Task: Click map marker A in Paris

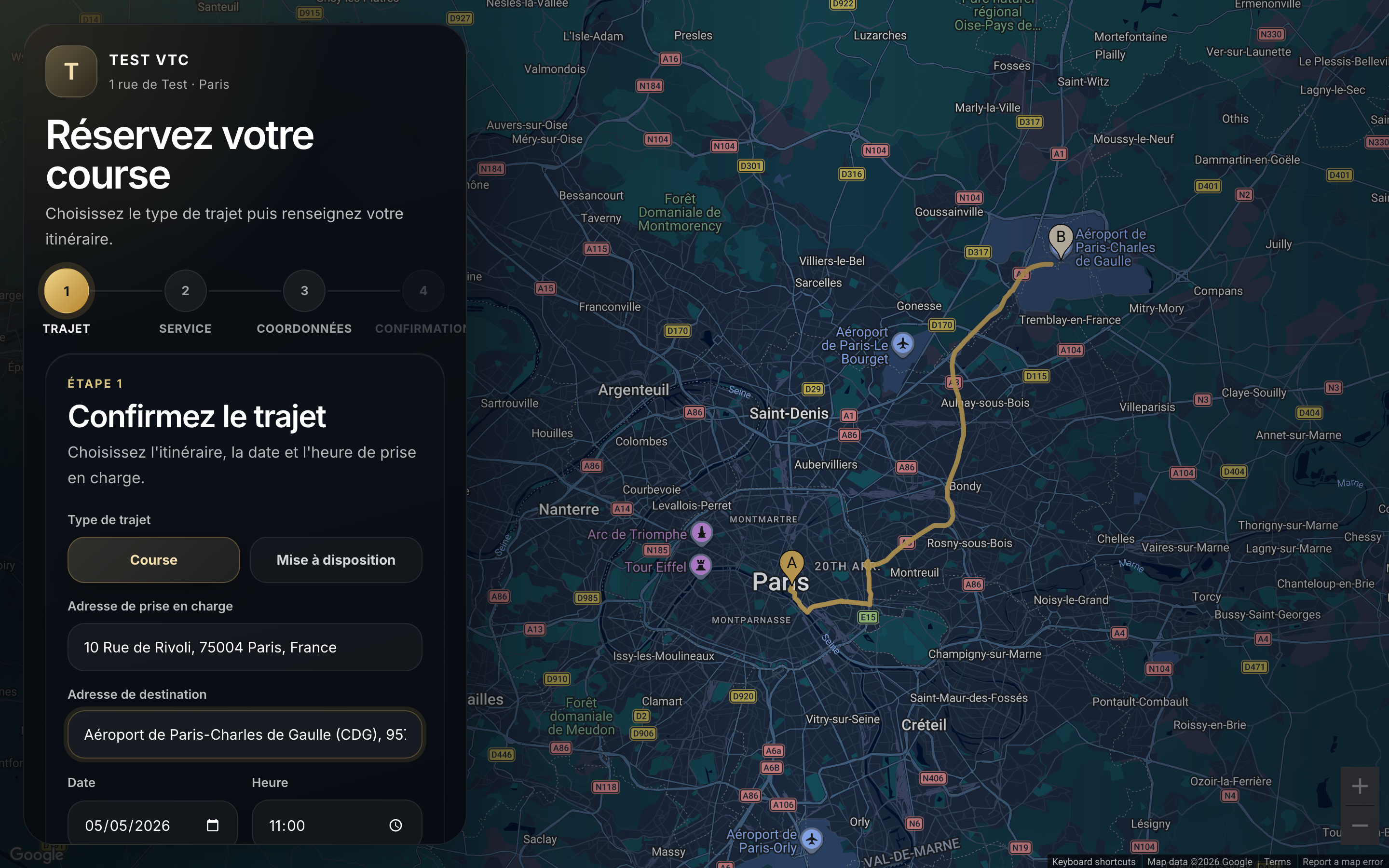Action: (x=791, y=567)
